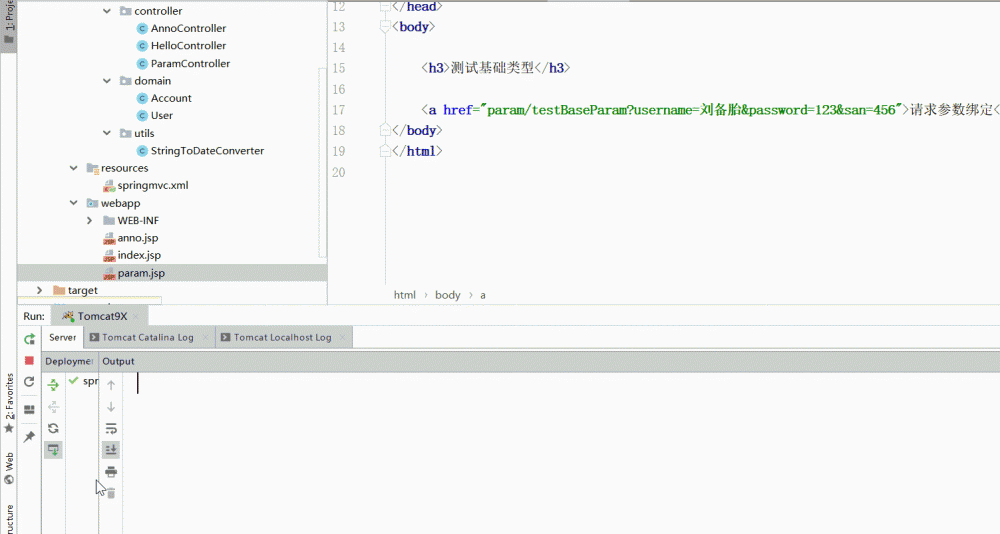Click the Project tree vertical scrollbar

click(322, 163)
